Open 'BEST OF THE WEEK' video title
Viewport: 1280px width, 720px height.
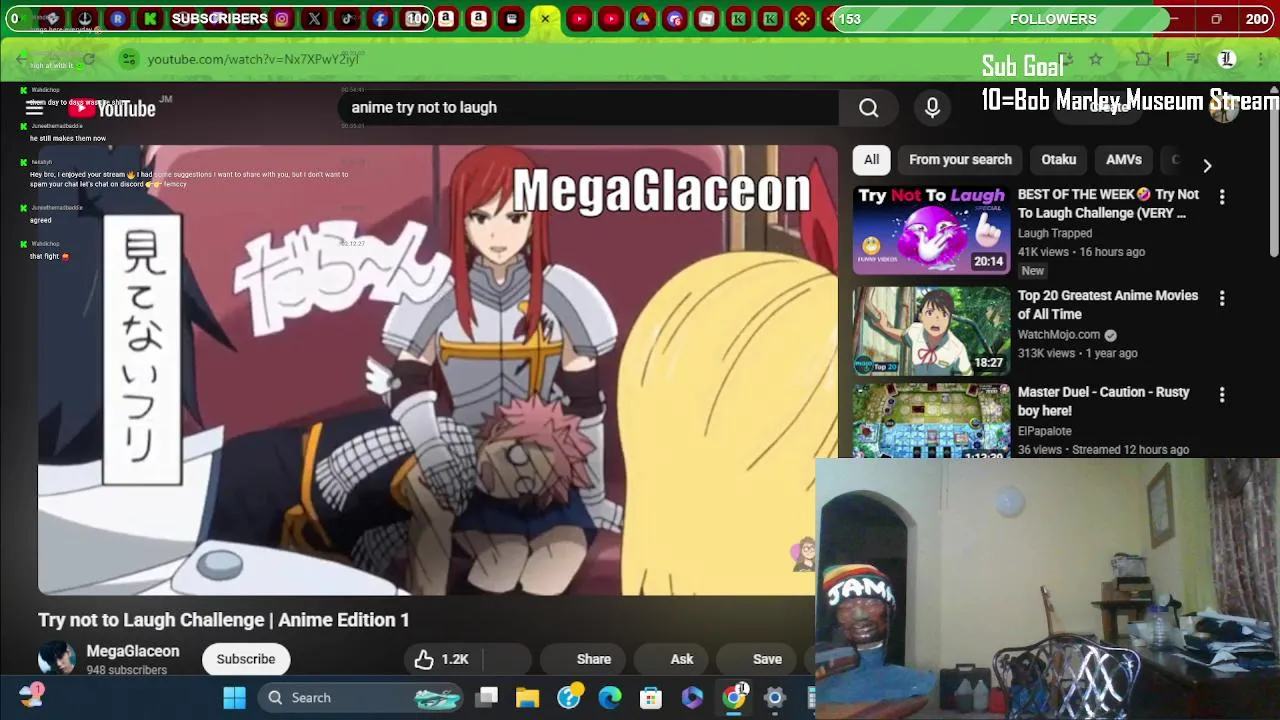[x=1108, y=204]
